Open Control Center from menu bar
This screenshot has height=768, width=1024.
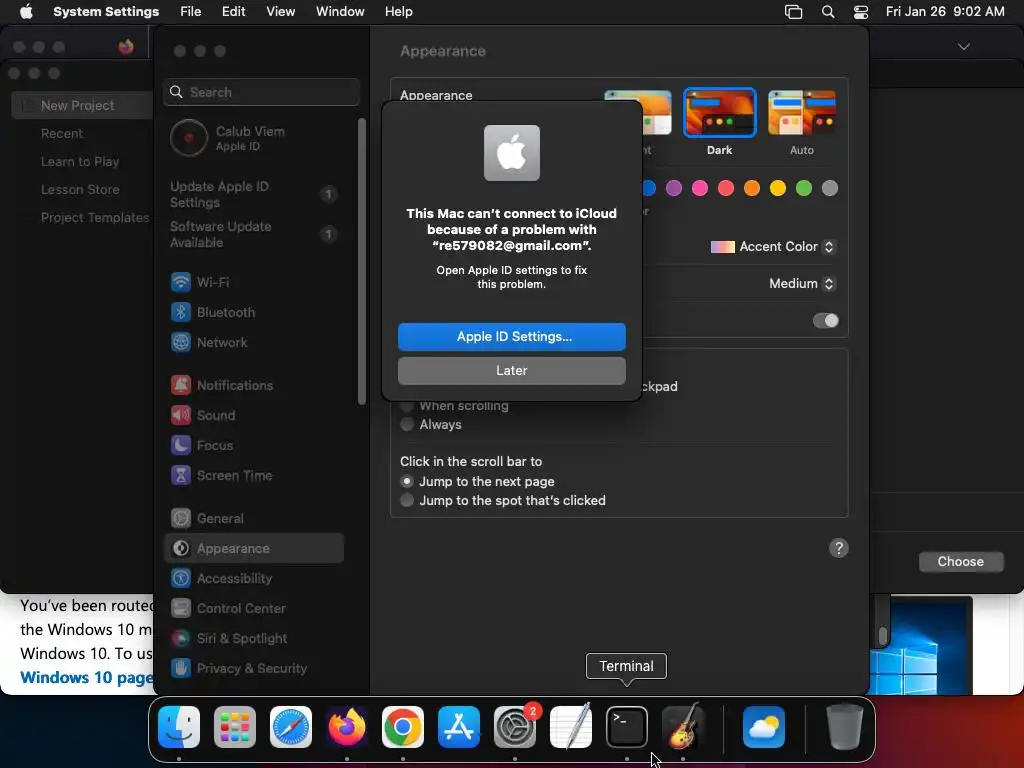pyautogui.click(x=861, y=12)
